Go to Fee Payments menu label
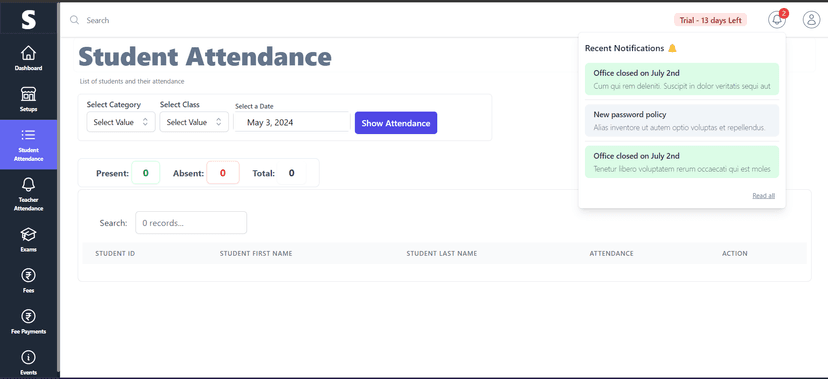The height and width of the screenshot is (379, 828). (x=29, y=331)
